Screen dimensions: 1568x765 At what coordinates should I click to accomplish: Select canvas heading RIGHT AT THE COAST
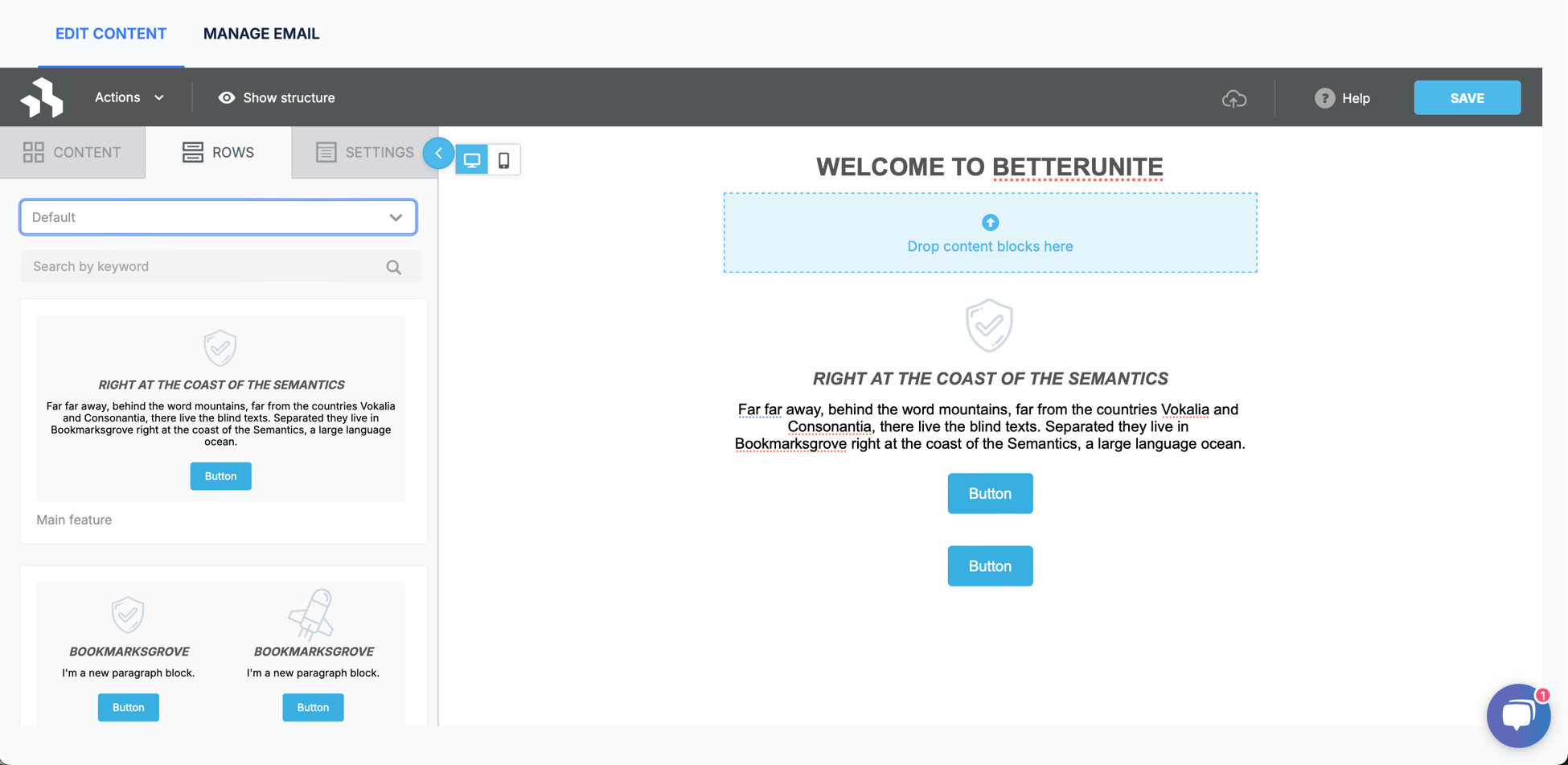click(x=990, y=379)
